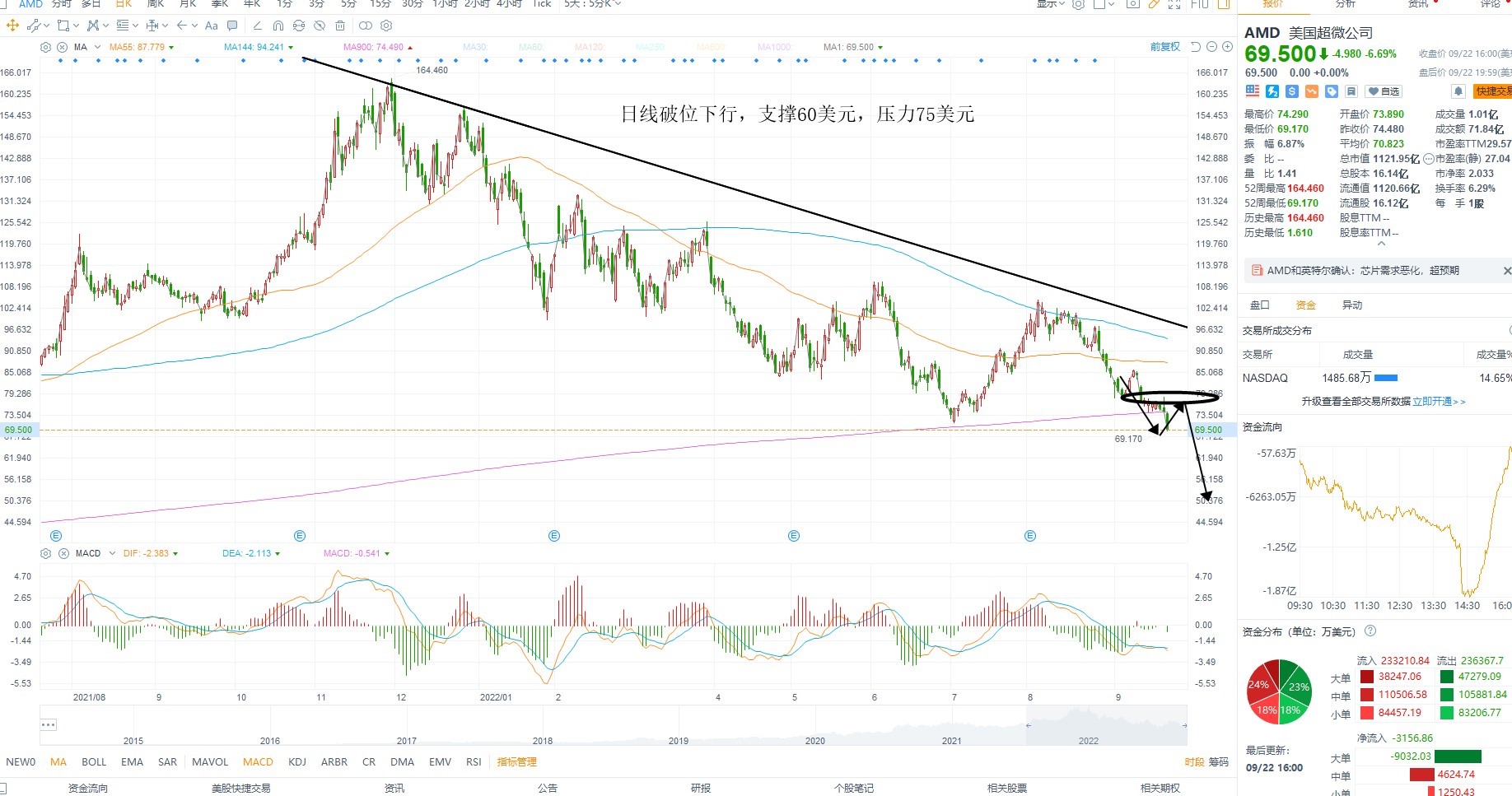The width and height of the screenshot is (1512, 796).
Task: Add text with the Aa tool
Action: pos(211,26)
